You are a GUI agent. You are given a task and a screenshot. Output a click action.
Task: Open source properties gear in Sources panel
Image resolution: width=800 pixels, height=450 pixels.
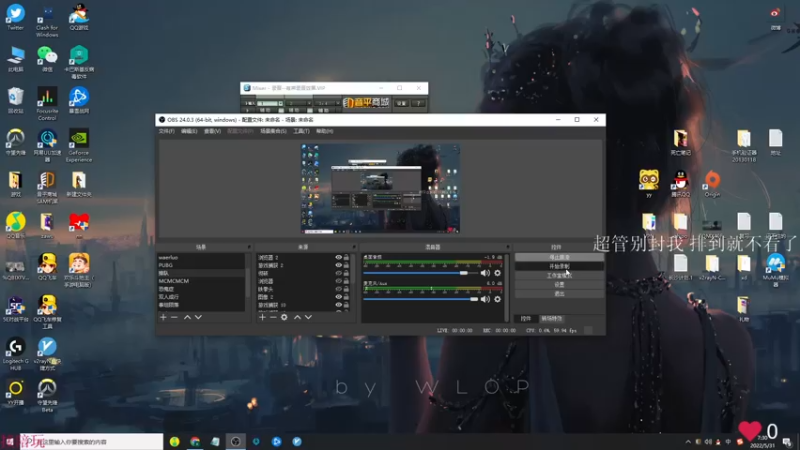tap(284, 317)
